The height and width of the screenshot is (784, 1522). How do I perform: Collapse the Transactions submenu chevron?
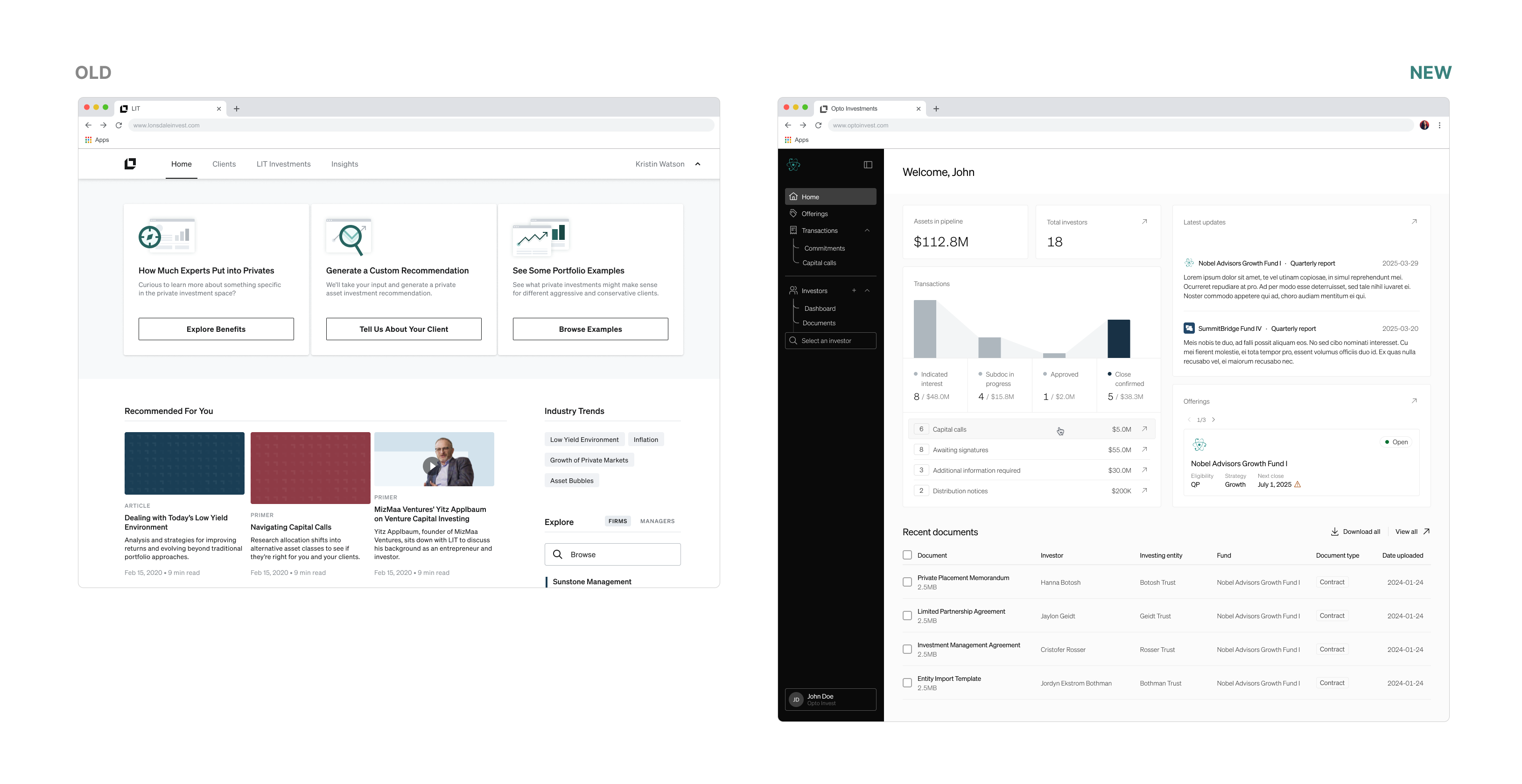tap(867, 231)
